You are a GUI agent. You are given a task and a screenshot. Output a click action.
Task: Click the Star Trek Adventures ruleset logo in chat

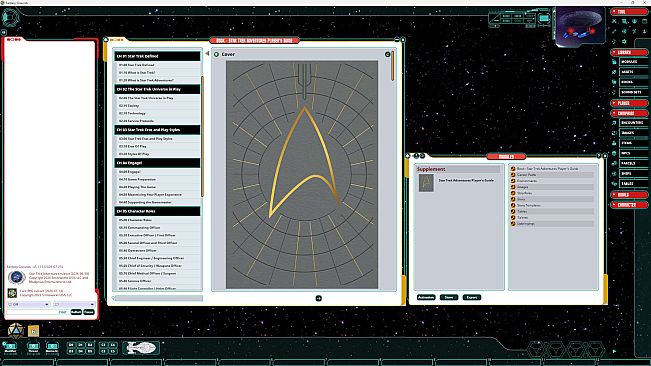tap(16, 278)
